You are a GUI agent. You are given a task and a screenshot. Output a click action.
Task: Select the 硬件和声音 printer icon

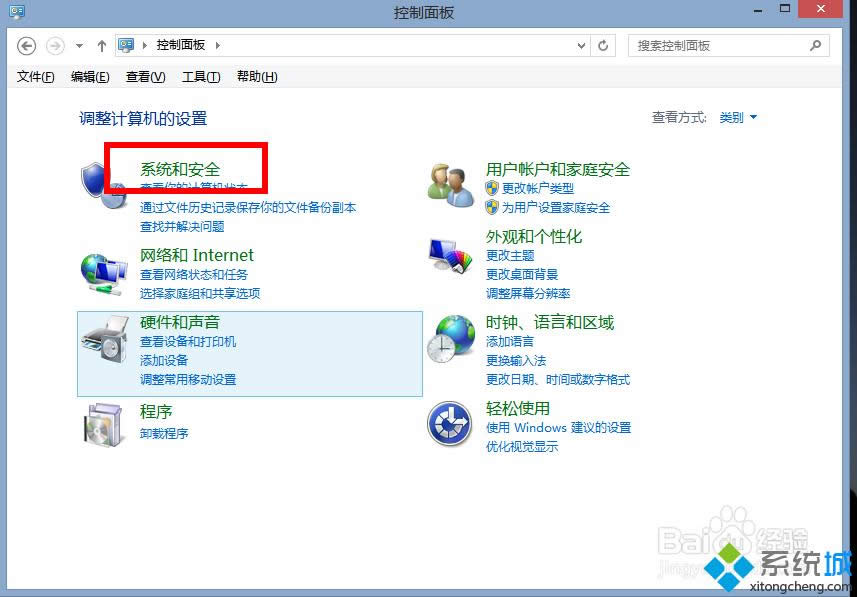(105, 339)
